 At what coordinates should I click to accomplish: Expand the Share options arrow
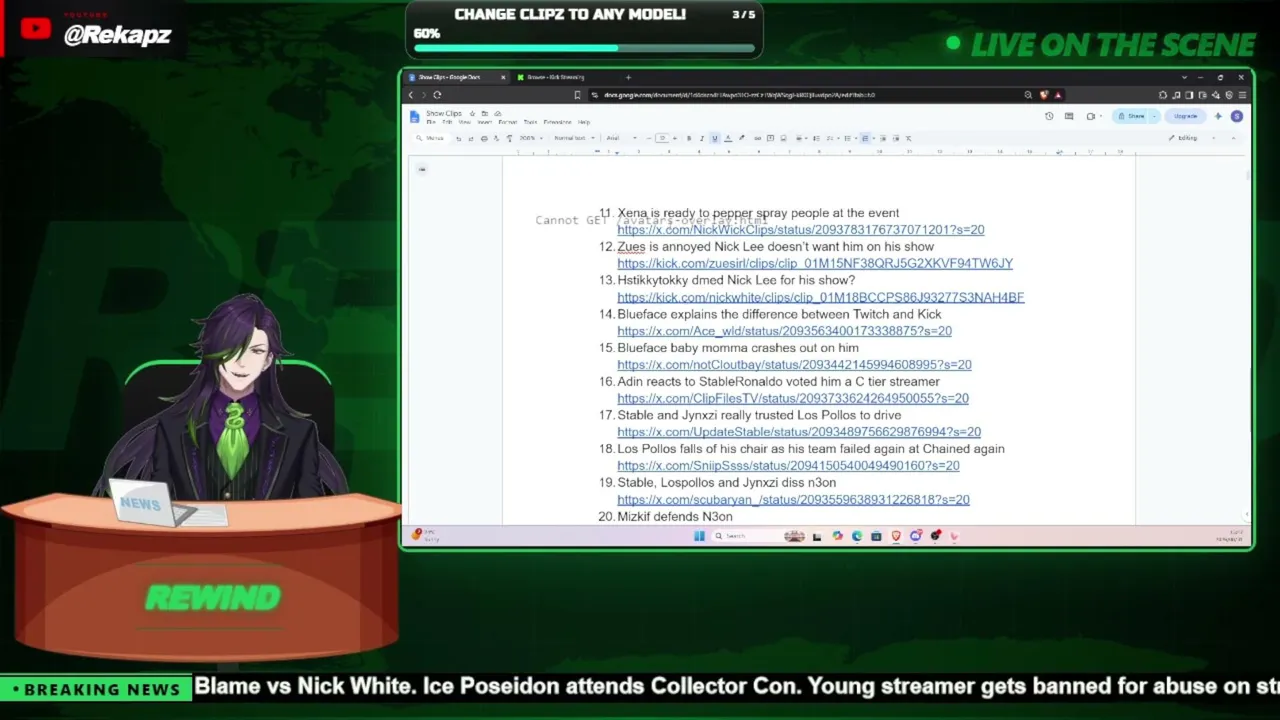click(x=1154, y=116)
